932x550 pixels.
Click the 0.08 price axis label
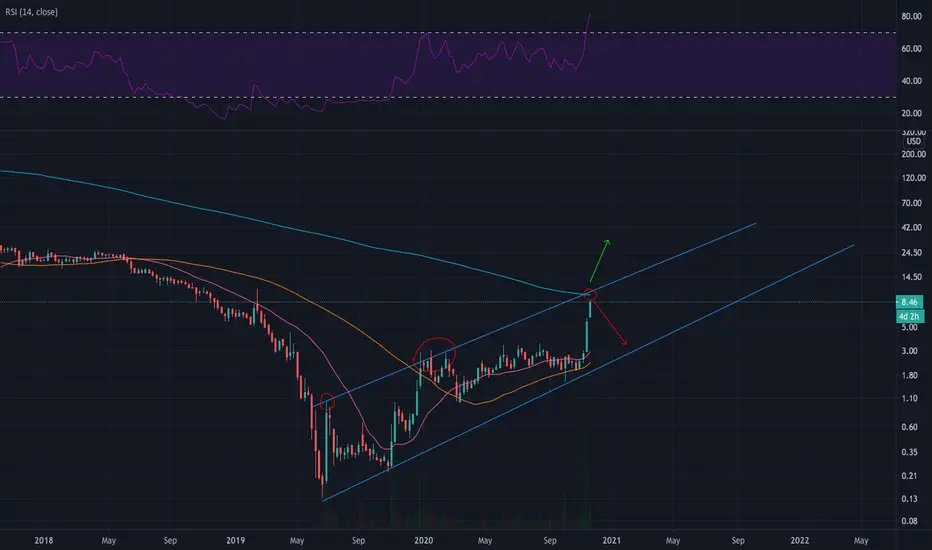click(909, 521)
